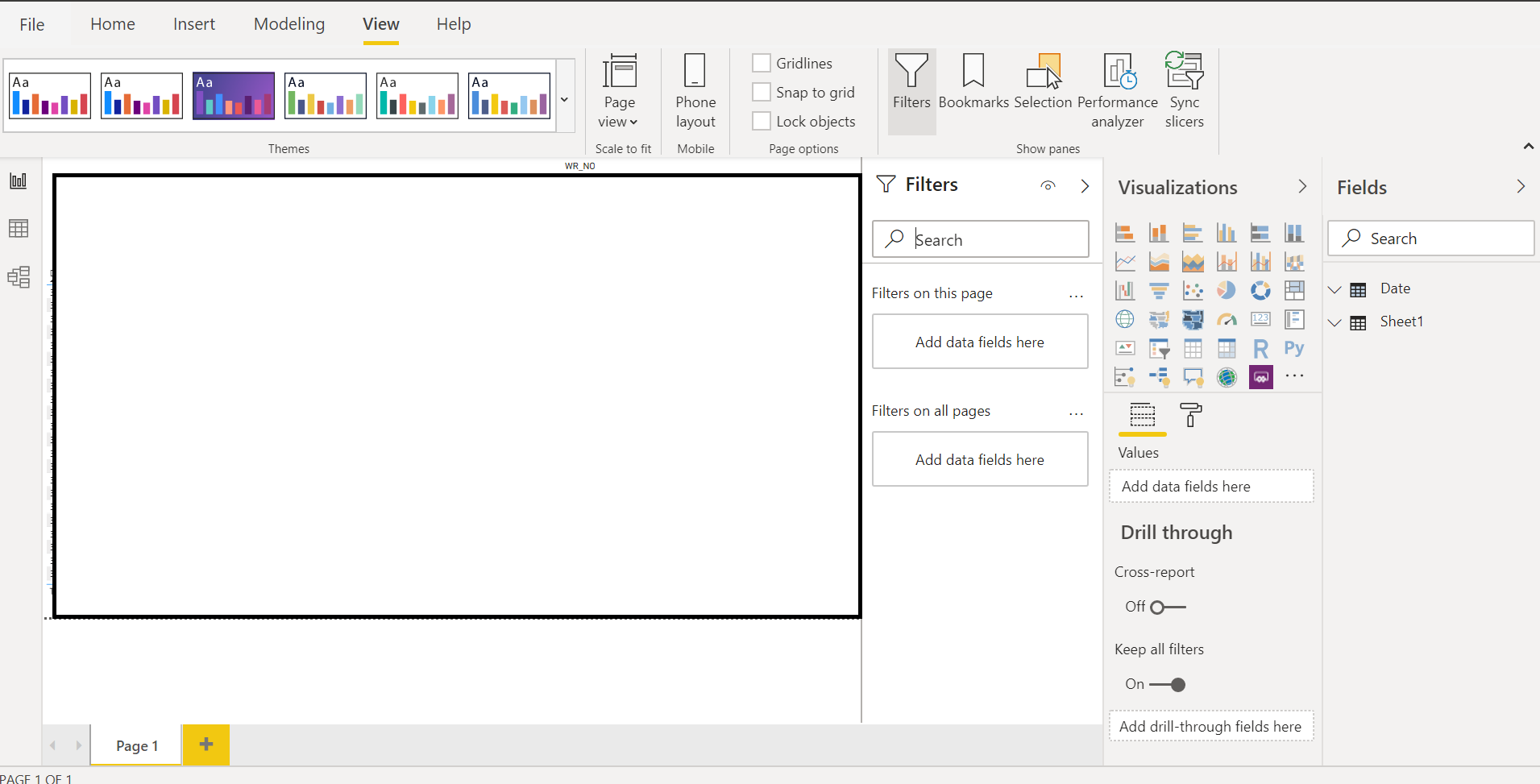Toggle Filters pane visibility eye icon

click(1048, 185)
